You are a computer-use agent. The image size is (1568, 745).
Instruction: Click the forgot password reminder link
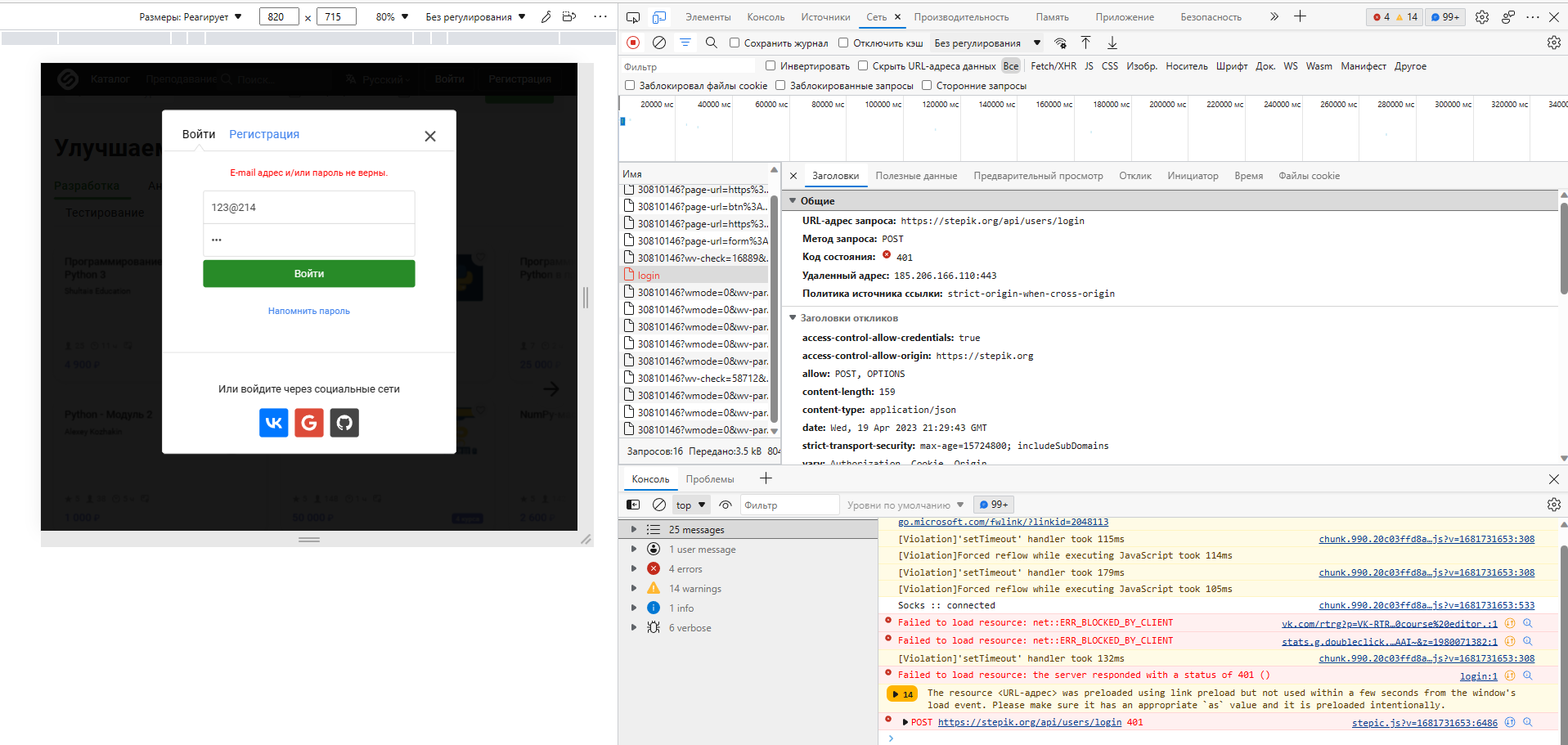(x=309, y=311)
